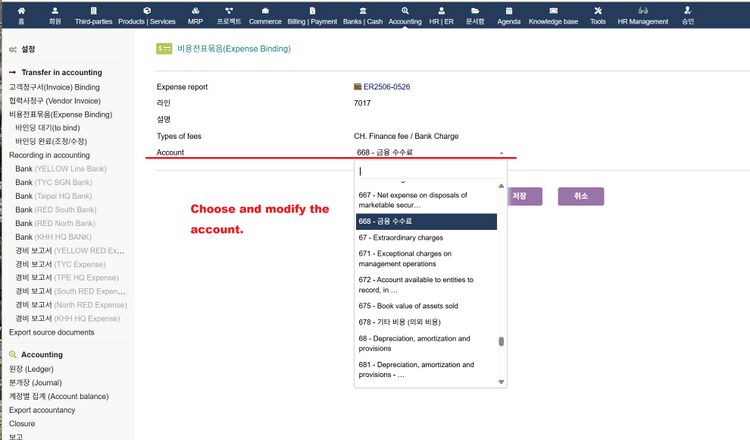Screen dimensions: 750x440
Task: Open the HR Management module icon
Action: pos(643,11)
